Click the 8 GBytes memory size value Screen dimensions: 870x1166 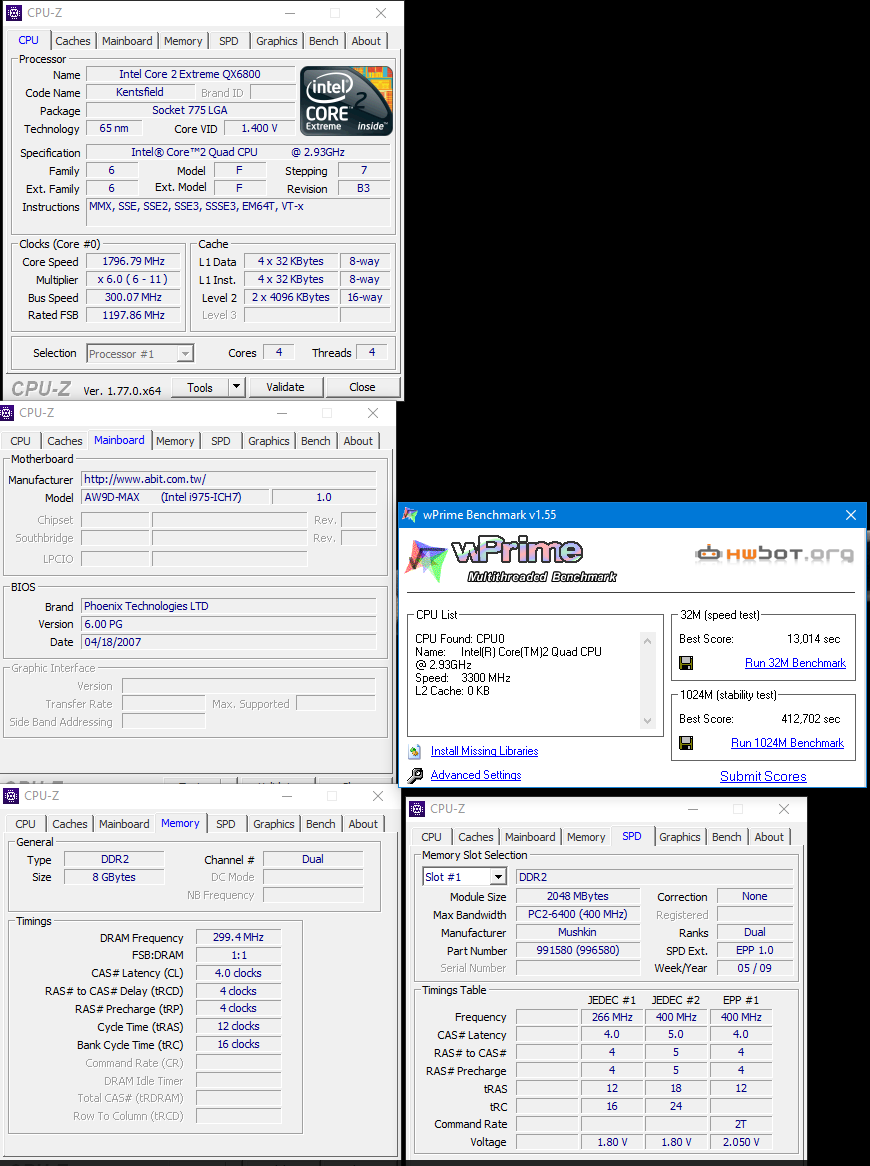point(114,877)
